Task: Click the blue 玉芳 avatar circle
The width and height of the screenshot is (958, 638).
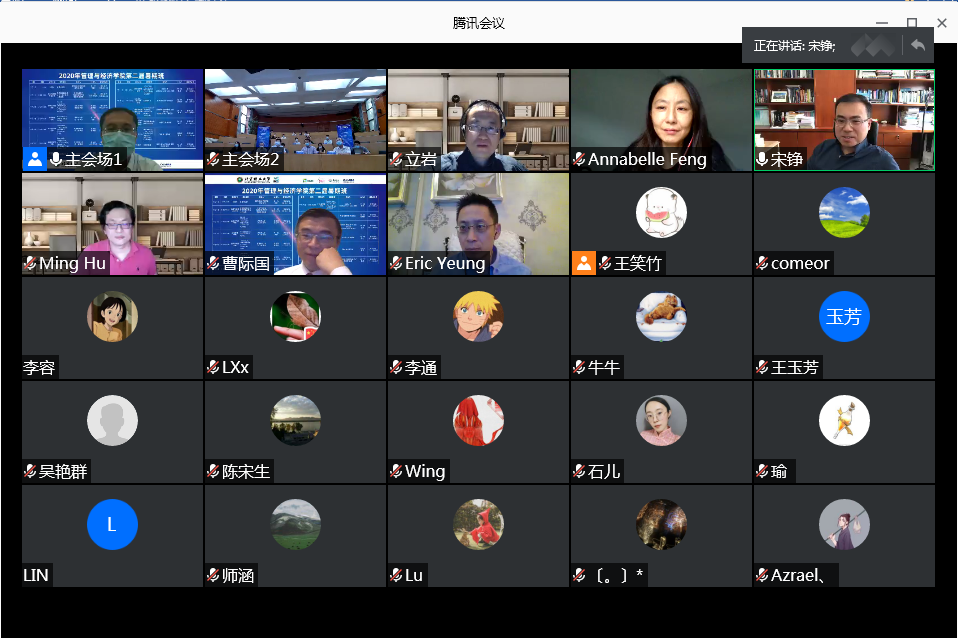Action: (843, 317)
